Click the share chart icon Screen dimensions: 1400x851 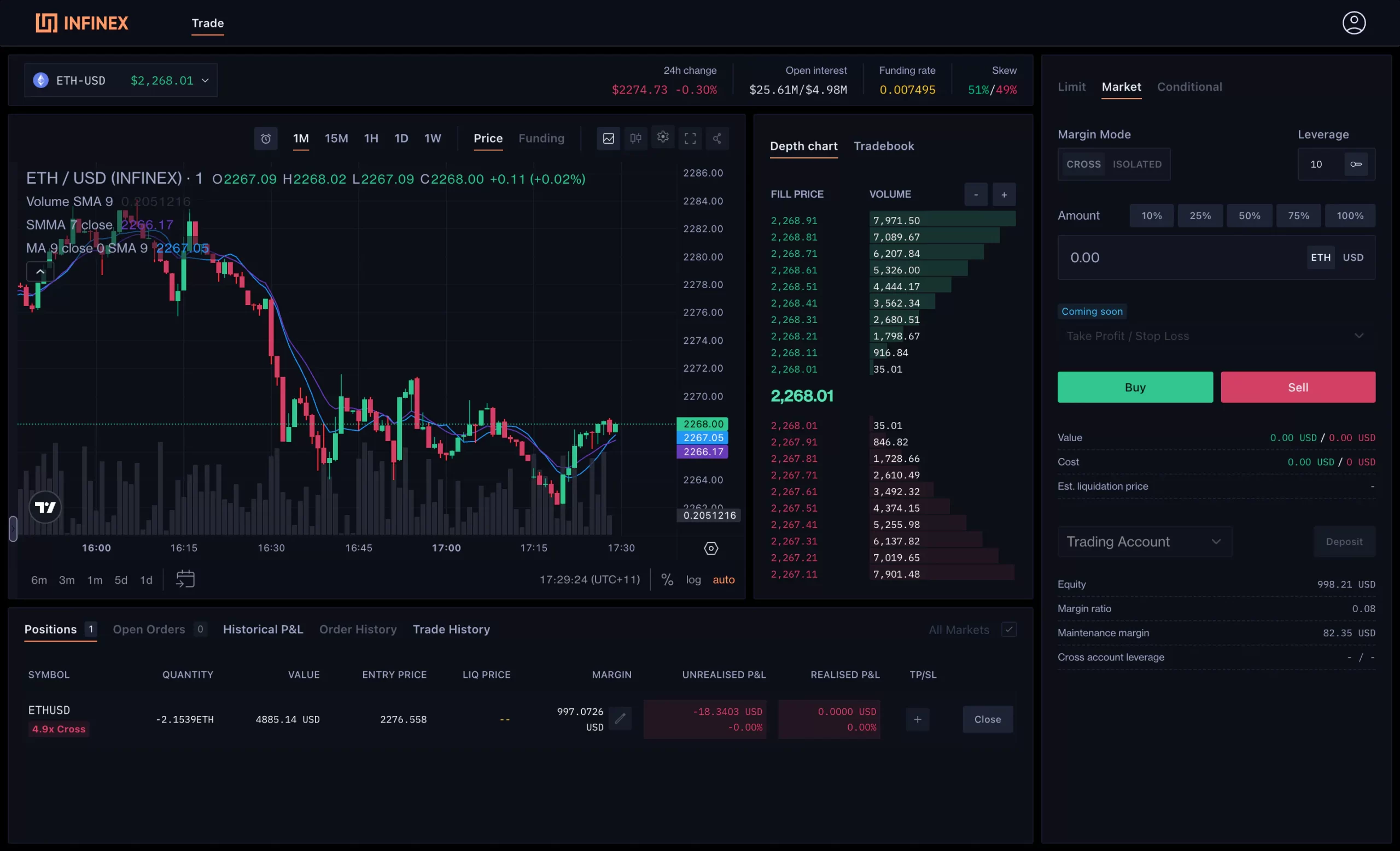(x=717, y=138)
